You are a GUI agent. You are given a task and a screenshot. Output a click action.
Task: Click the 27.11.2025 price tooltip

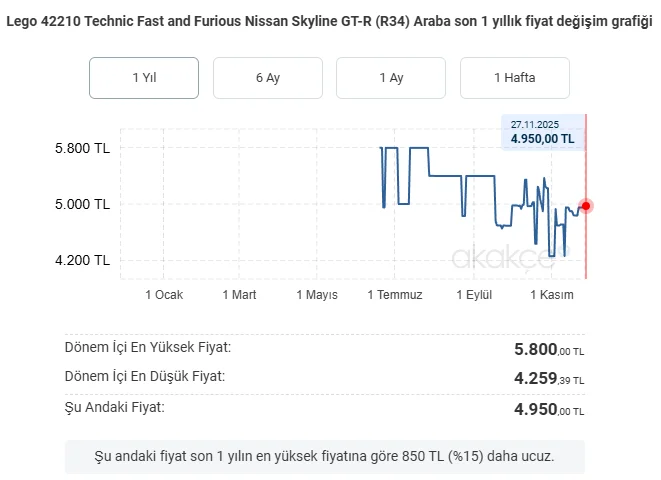coord(541,133)
